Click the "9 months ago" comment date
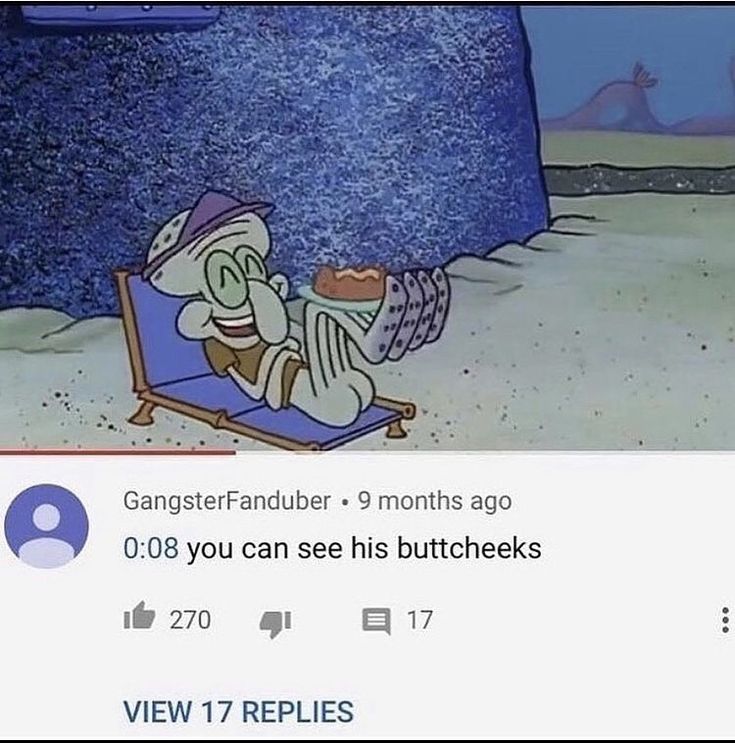The height and width of the screenshot is (743, 735). pyautogui.click(x=435, y=501)
